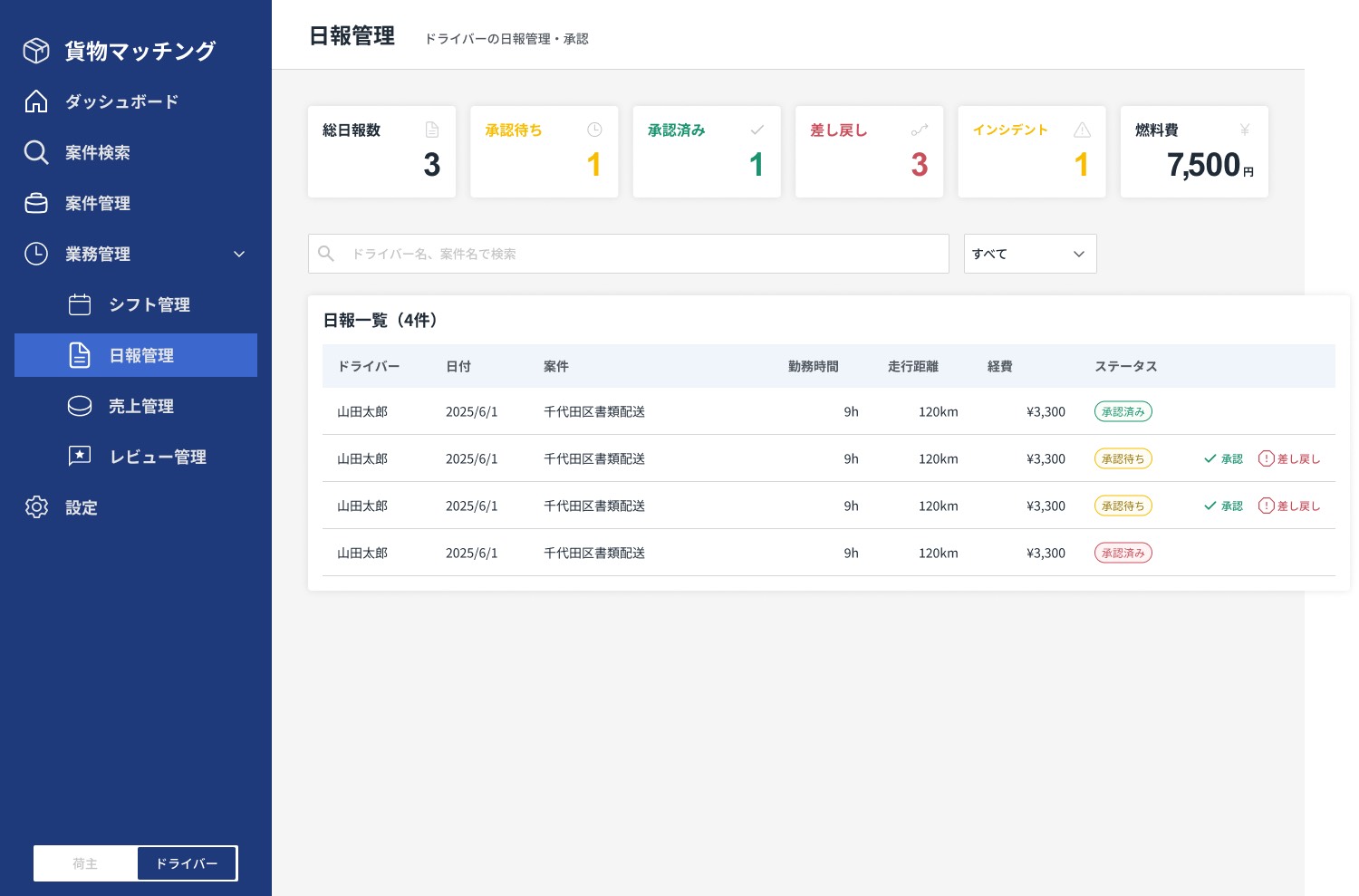
Task: Switch role toggle to ドライバー
Action: (187, 863)
